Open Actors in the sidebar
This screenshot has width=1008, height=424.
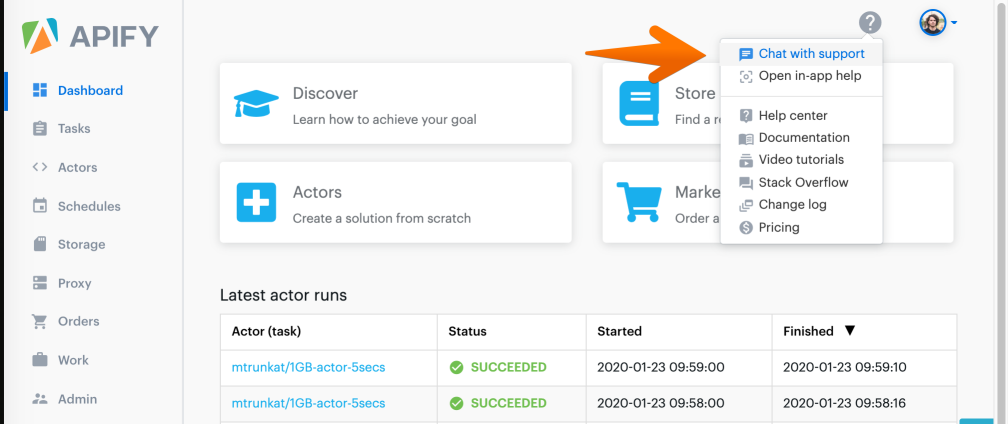pos(77,167)
